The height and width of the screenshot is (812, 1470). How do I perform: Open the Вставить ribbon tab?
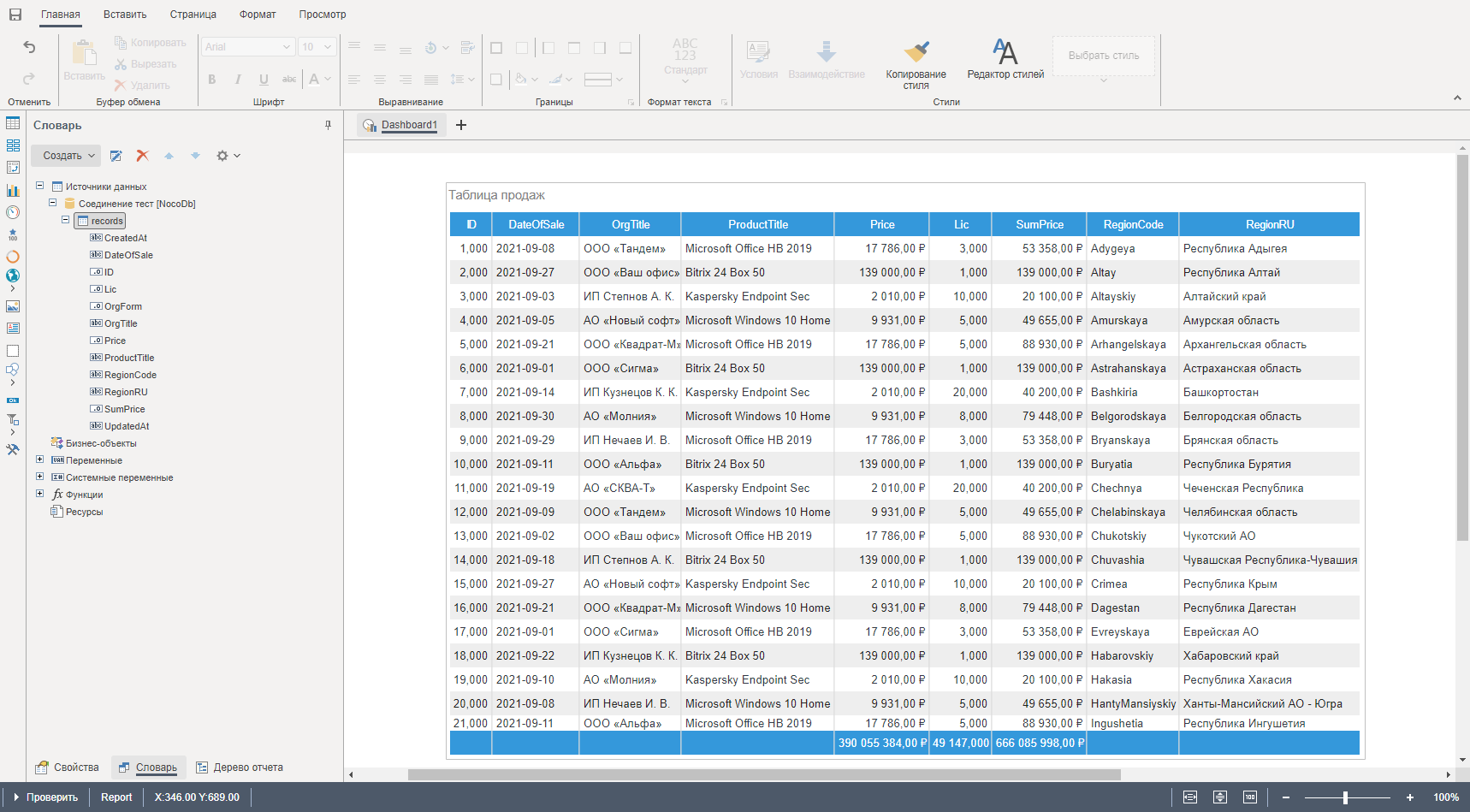coord(125,15)
